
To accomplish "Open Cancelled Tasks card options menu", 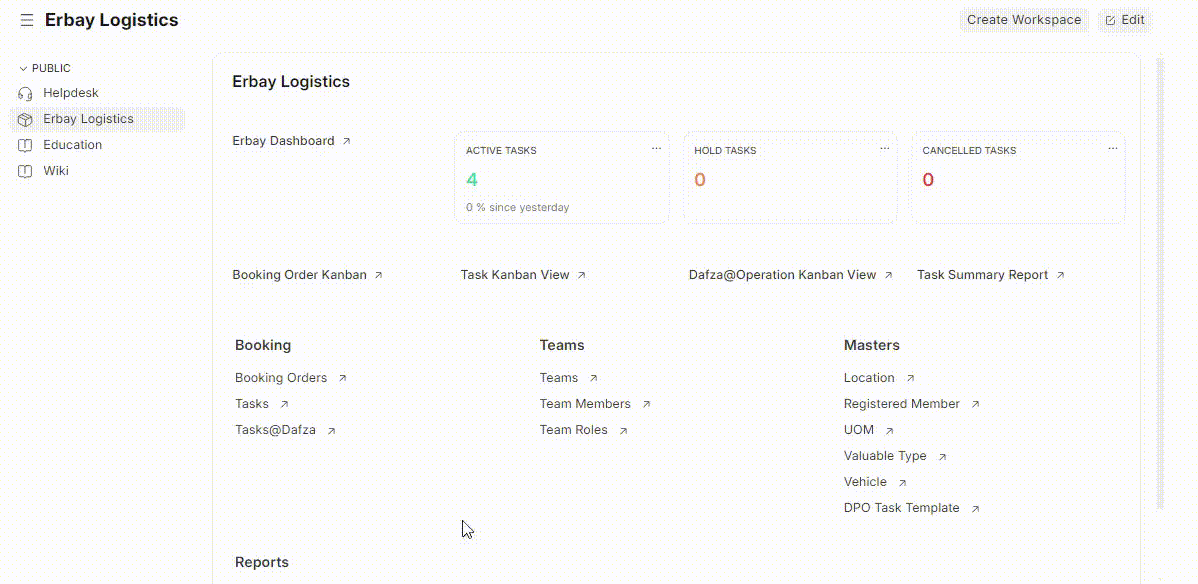I will click(x=1113, y=149).
